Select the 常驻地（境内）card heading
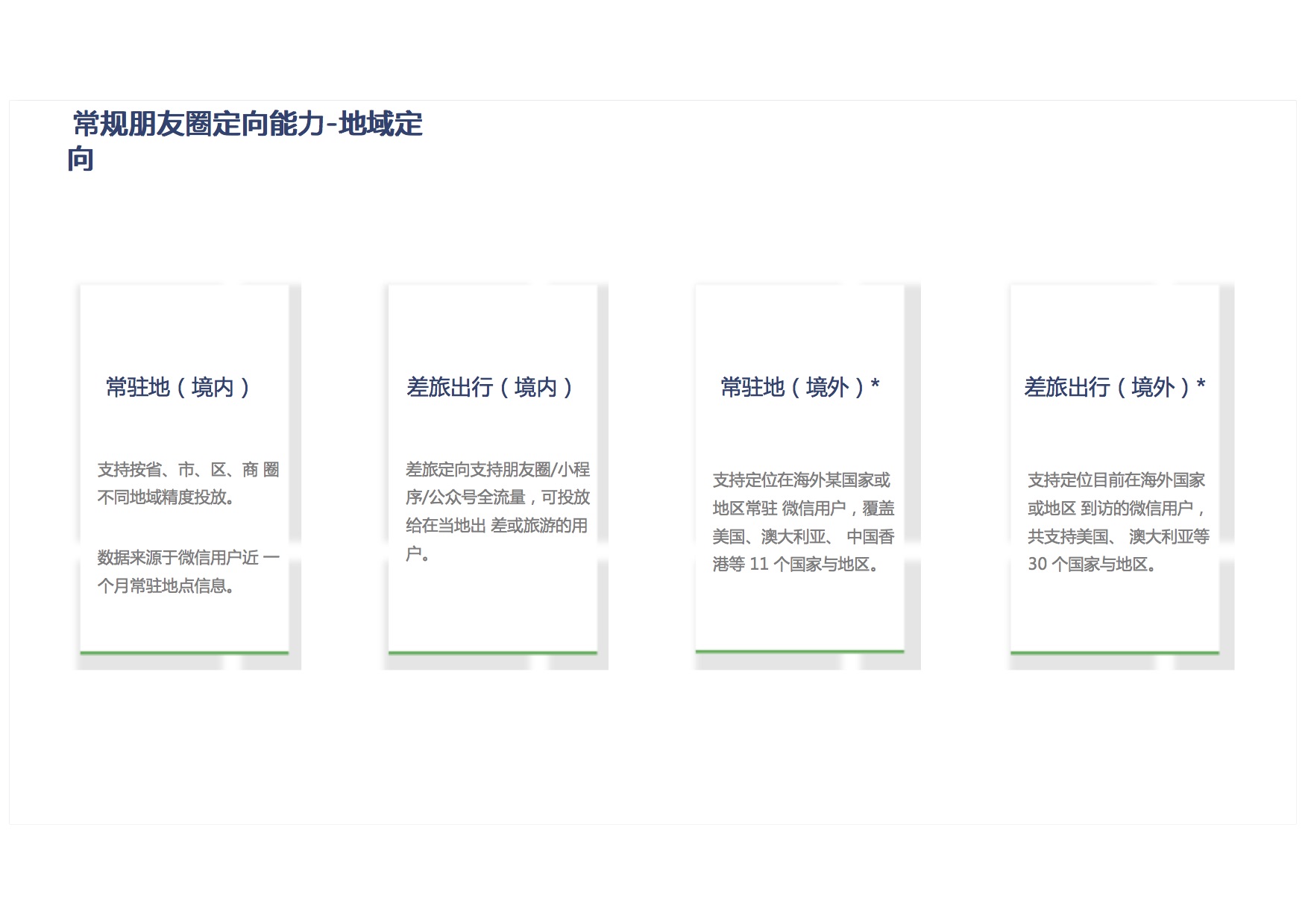Image resolution: width=1308 pixels, height=924 pixels. coord(177,387)
